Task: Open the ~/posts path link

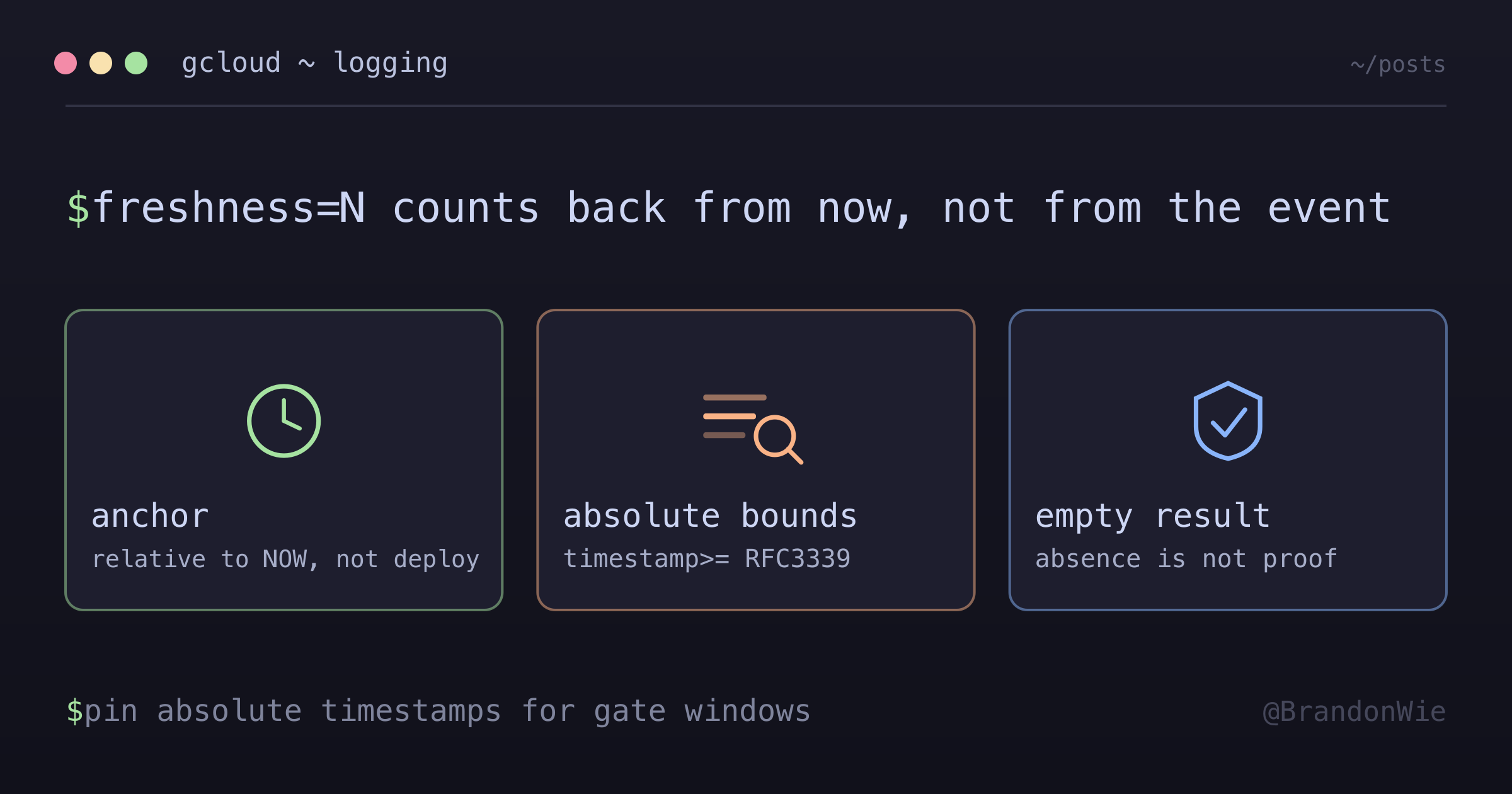Action: [x=1398, y=64]
